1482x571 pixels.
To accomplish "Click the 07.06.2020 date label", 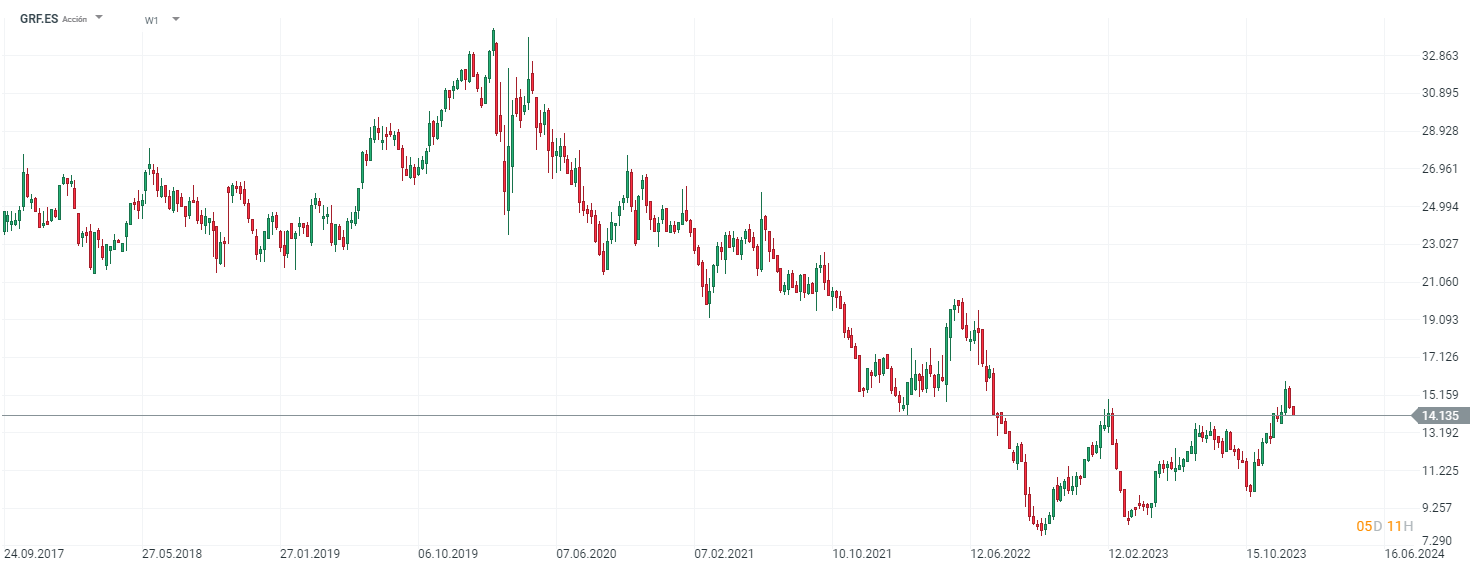I will click(x=585, y=553).
